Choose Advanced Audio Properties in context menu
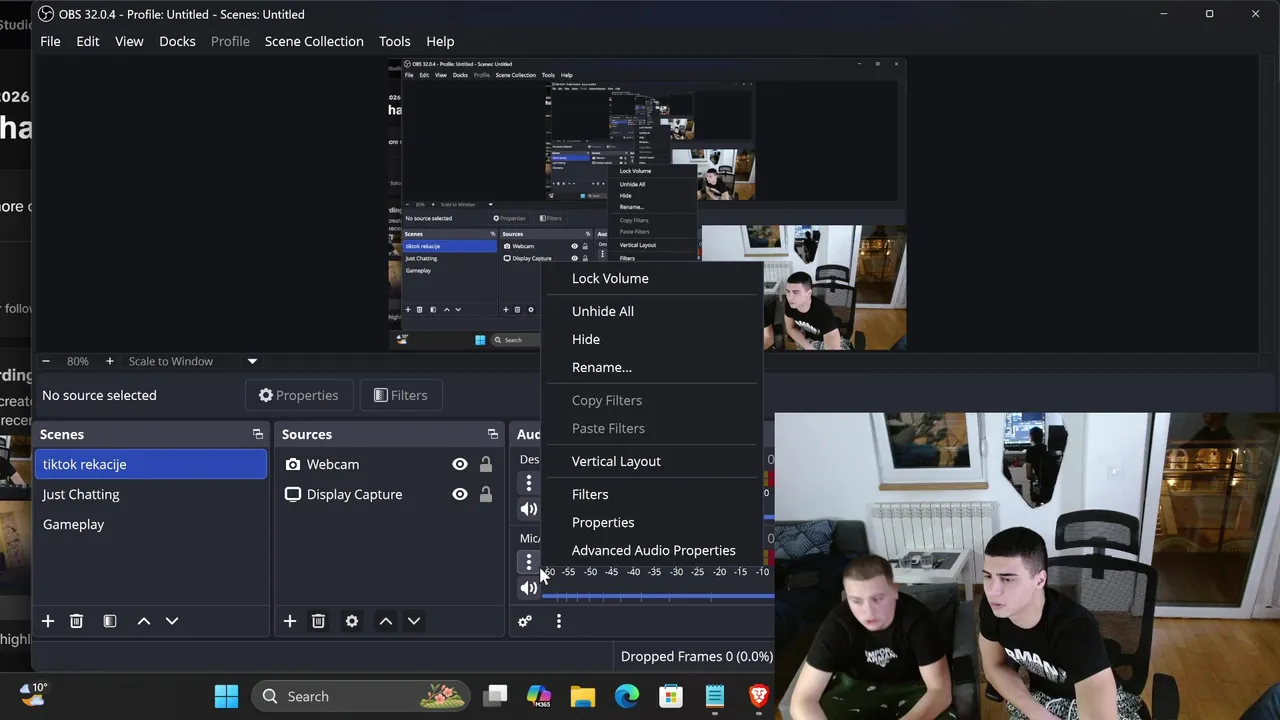Viewport: 1280px width, 720px height. pyautogui.click(x=652, y=550)
